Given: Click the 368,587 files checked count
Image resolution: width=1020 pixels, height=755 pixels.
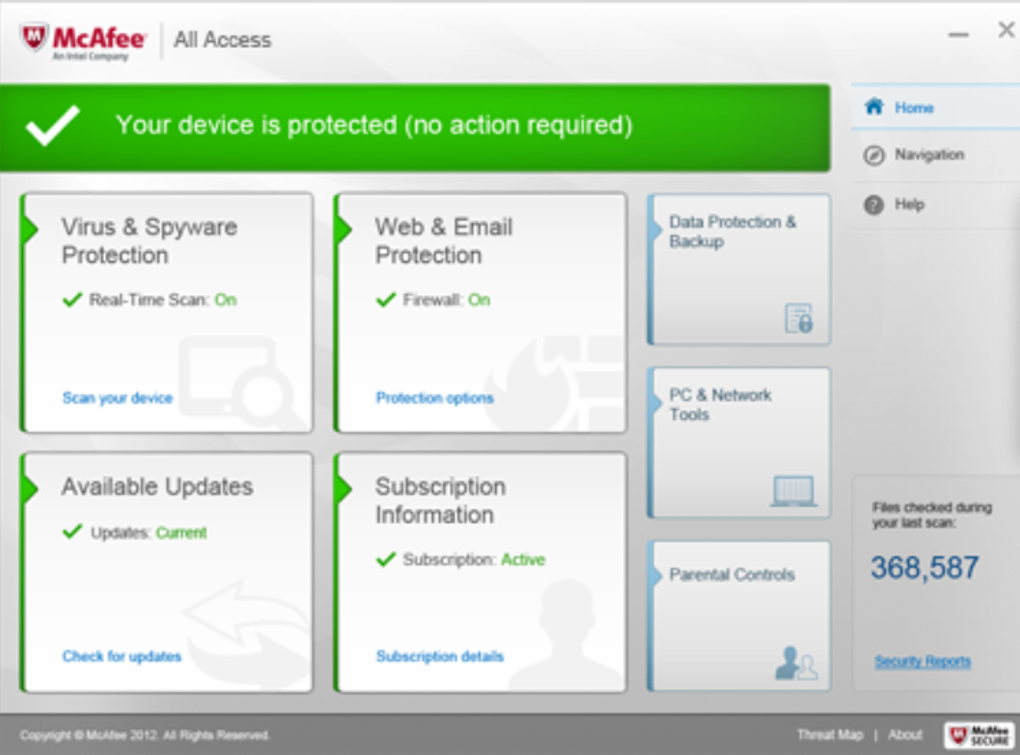Looking at the screenshot, I should pyautogui.click(x=924, y=568).
